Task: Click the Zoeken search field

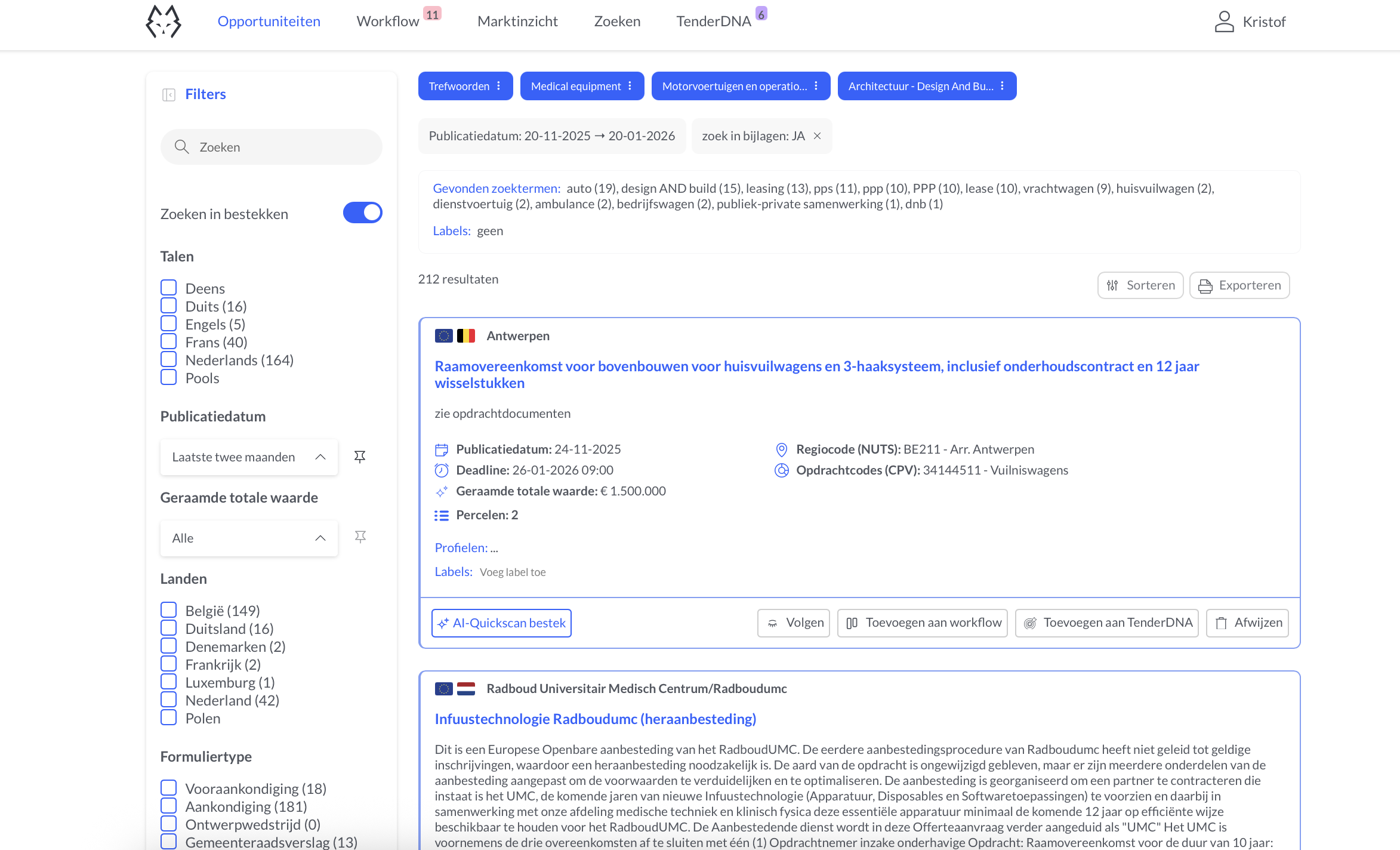Action: tap(272, 146)
